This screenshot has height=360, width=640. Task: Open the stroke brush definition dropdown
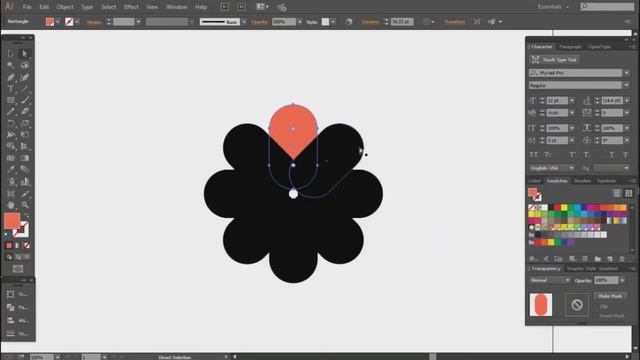point(244,22)
